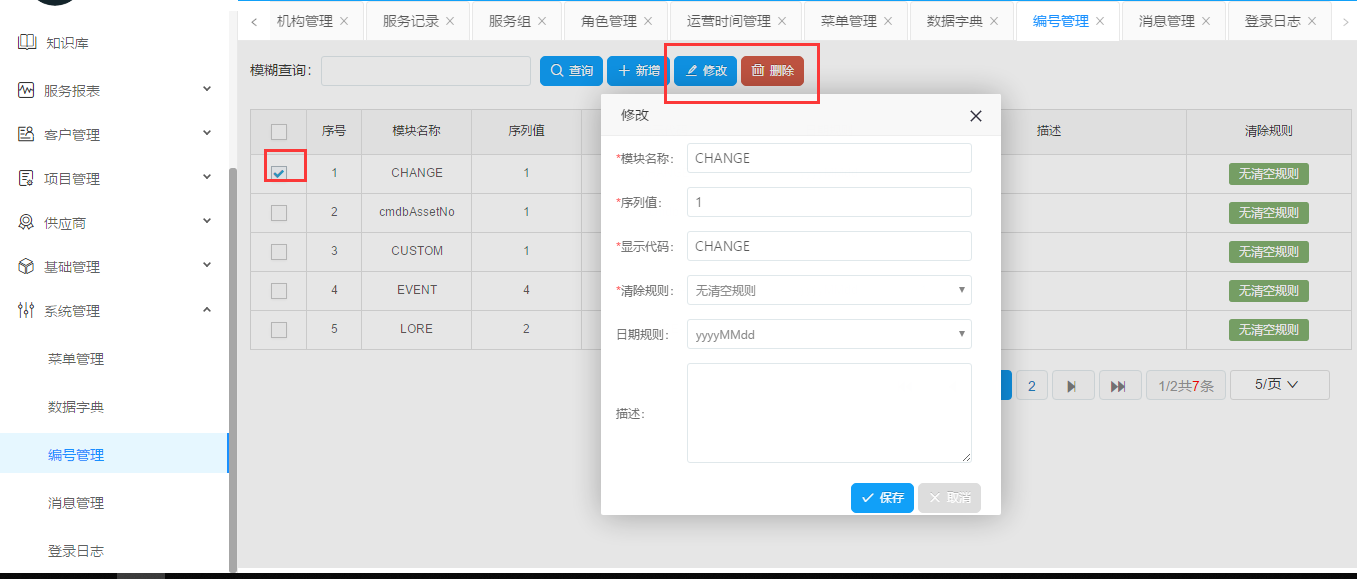
Task: Open the 日期规则 yyyyMMdd dropdown
Action: 829,334
